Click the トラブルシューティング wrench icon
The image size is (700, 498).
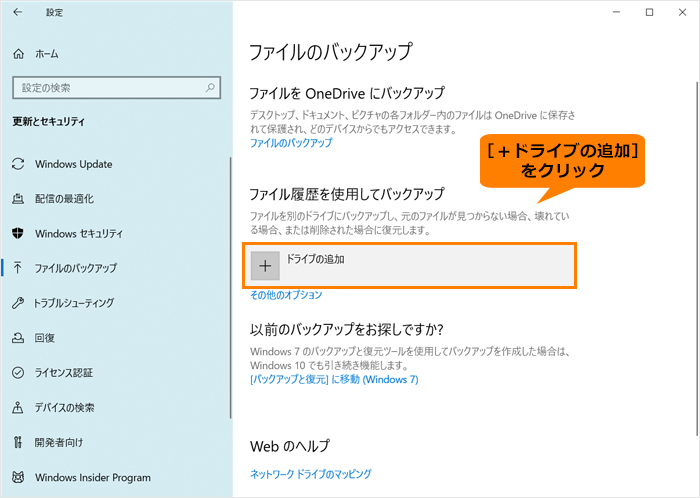[x=18, y=303]
